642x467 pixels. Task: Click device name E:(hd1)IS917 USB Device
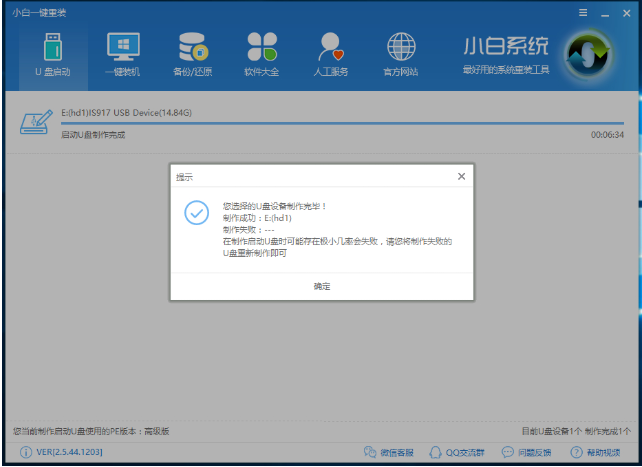tap(126, 113)
